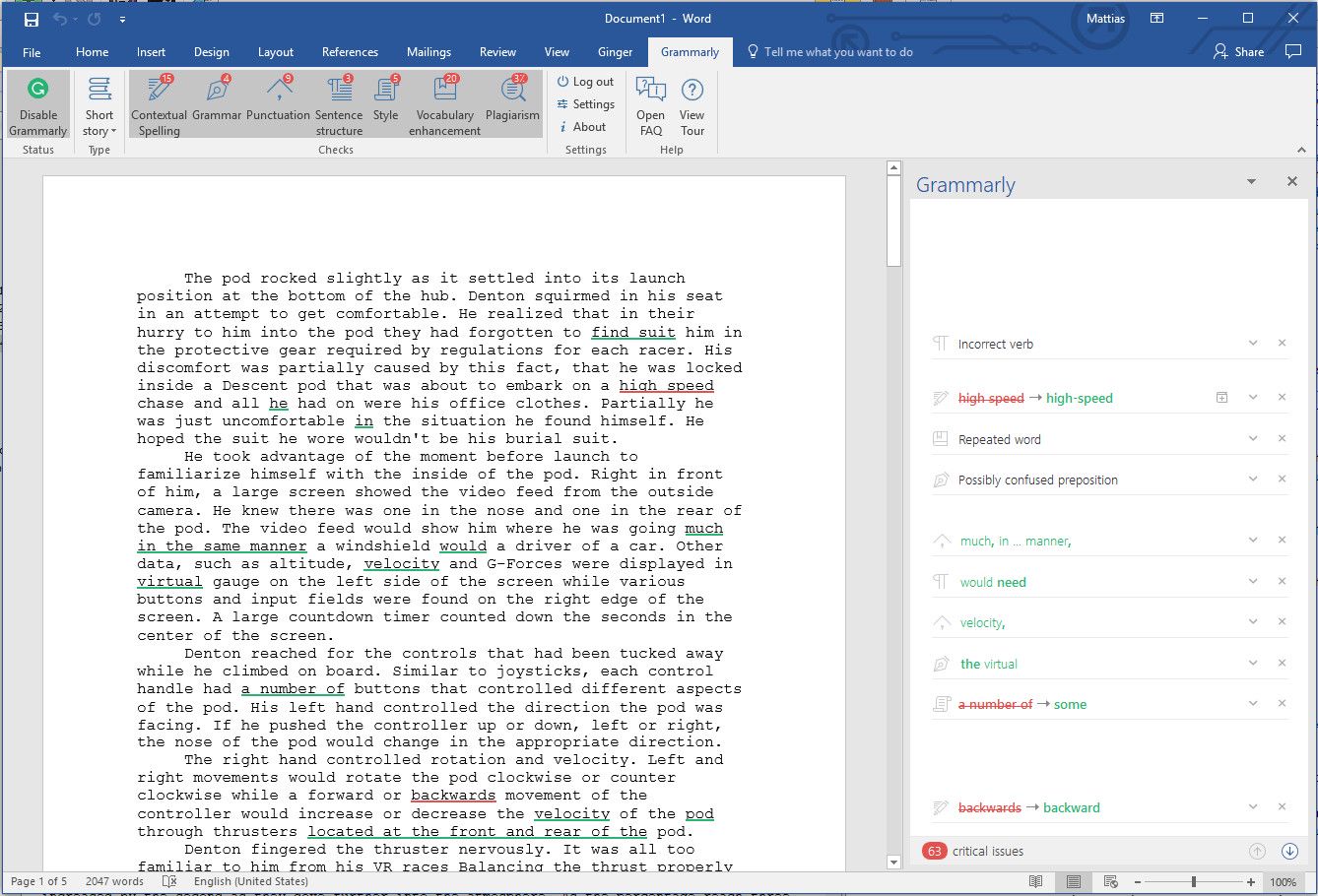Click the document vertical scrollbar thumb
The image size is (1318, 896).
893,222
